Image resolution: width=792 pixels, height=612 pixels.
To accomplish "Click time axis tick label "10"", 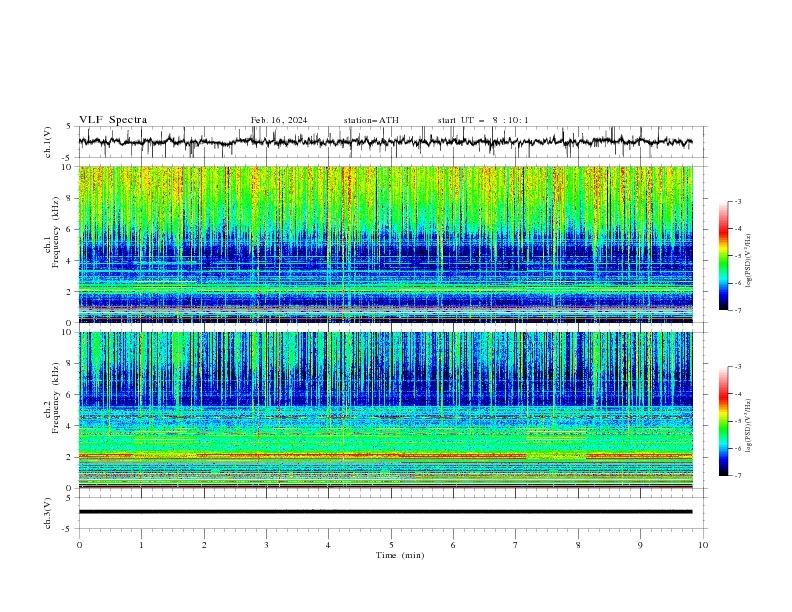I will [703, 545].
